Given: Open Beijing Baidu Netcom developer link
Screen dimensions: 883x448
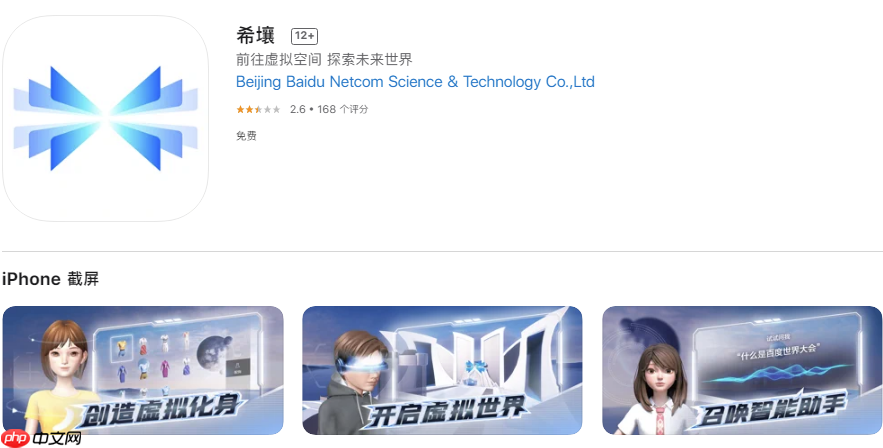Looking at the screenshot, I should pos(415,82).
